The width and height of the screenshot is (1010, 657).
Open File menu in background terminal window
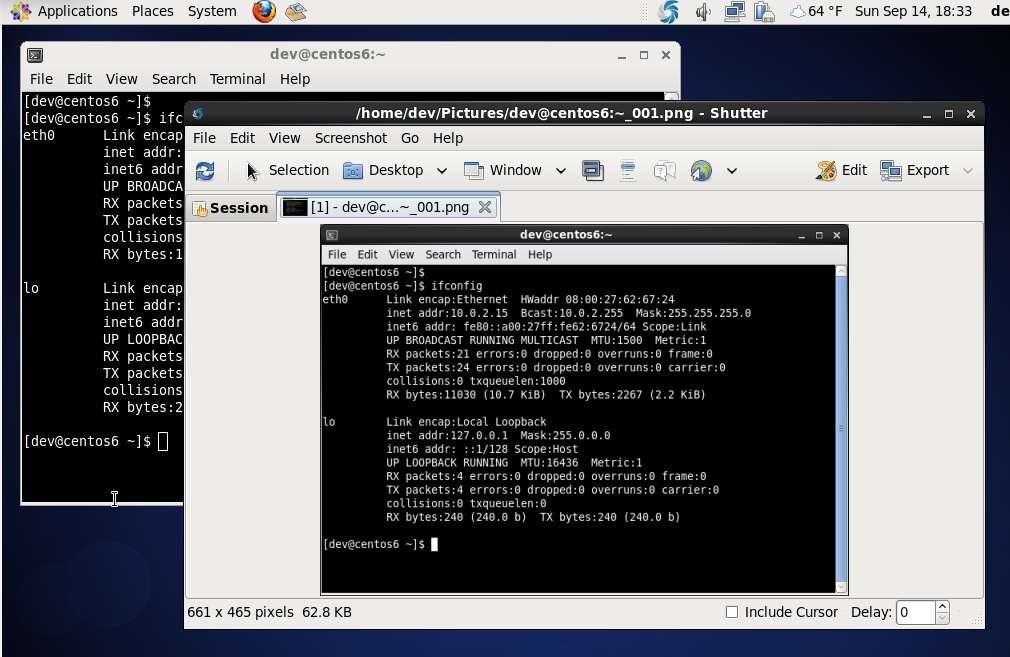[41, 79]
